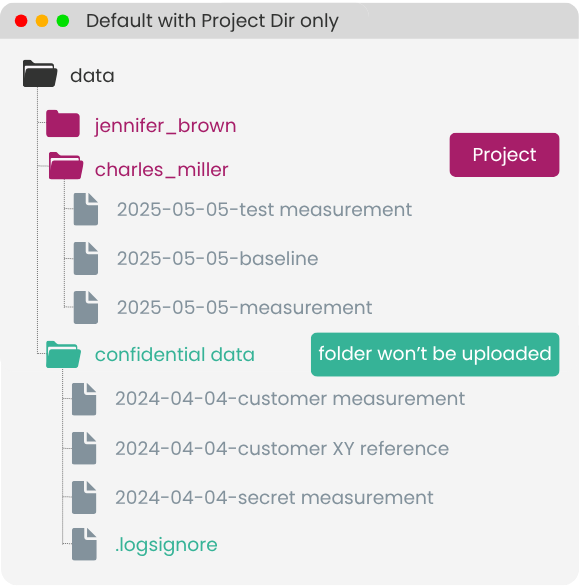This screenshot has height=586, width=580.
Task: Click file icon next to 2024-04-04-secret measurement
Action: click(x=84, y=497)
